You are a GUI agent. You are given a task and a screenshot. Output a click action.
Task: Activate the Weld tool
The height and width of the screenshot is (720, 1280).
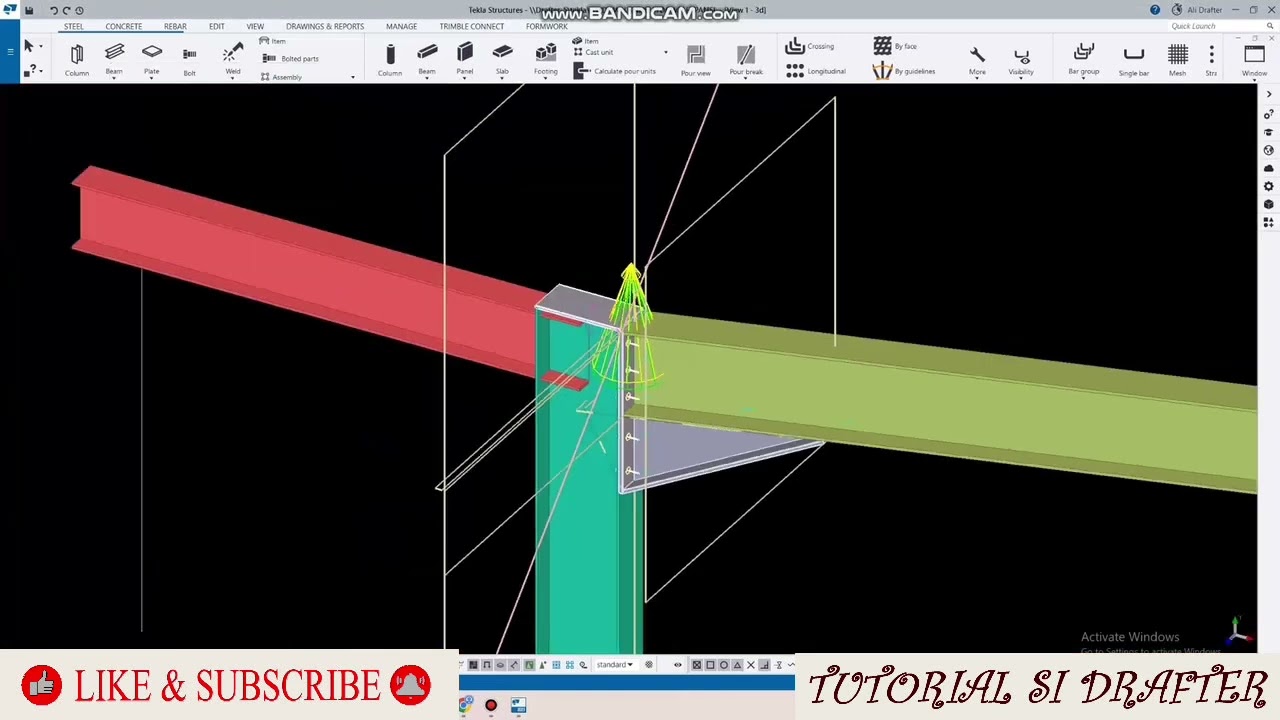[232, 57]
